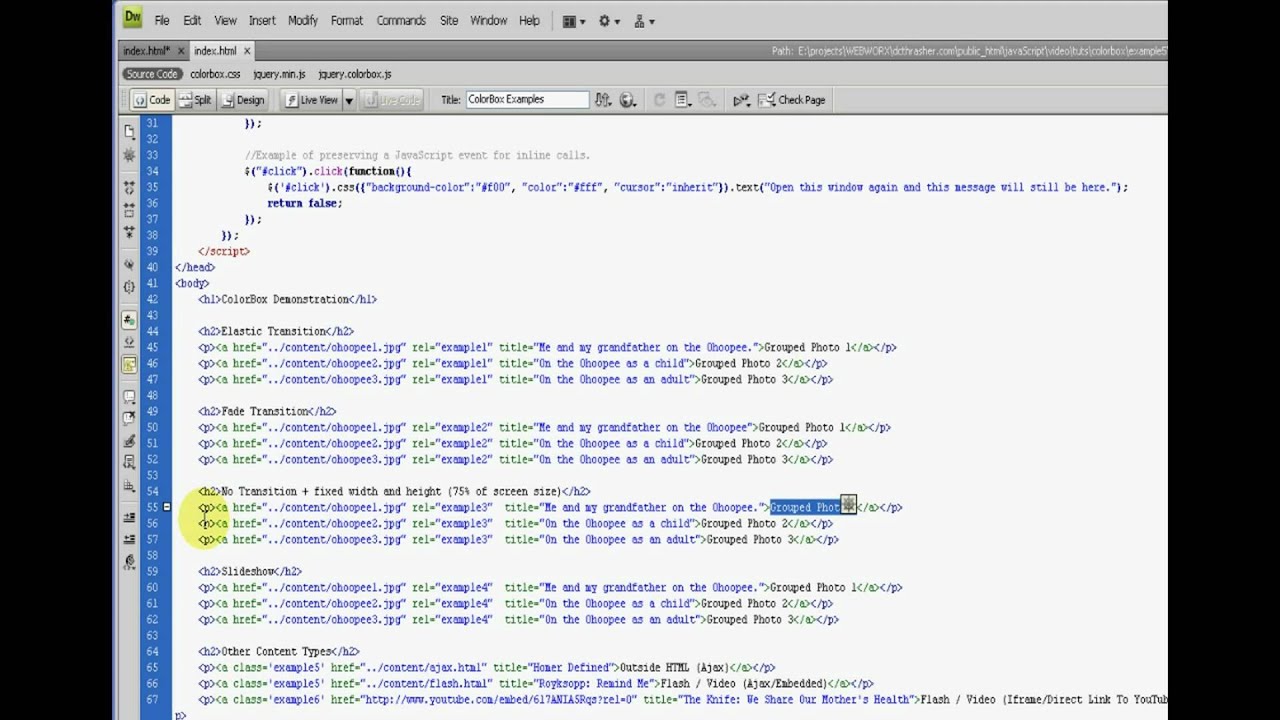Switch to Split view

[x=195, y=100]
